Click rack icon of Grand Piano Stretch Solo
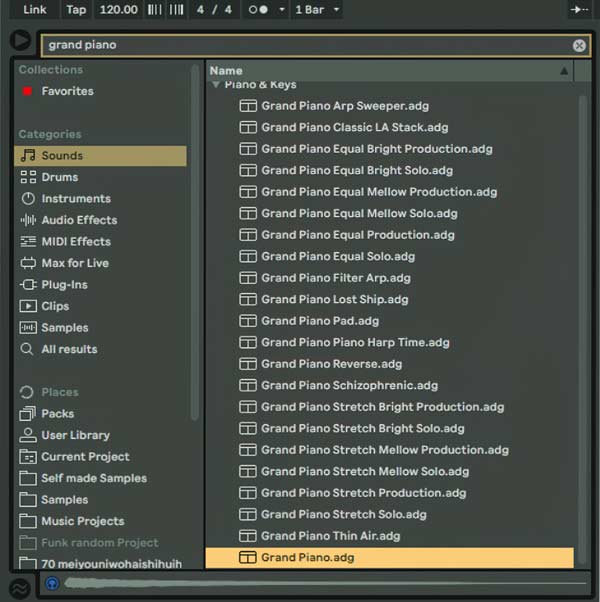This screenshot has width=600, height=602. click(248, 514)
